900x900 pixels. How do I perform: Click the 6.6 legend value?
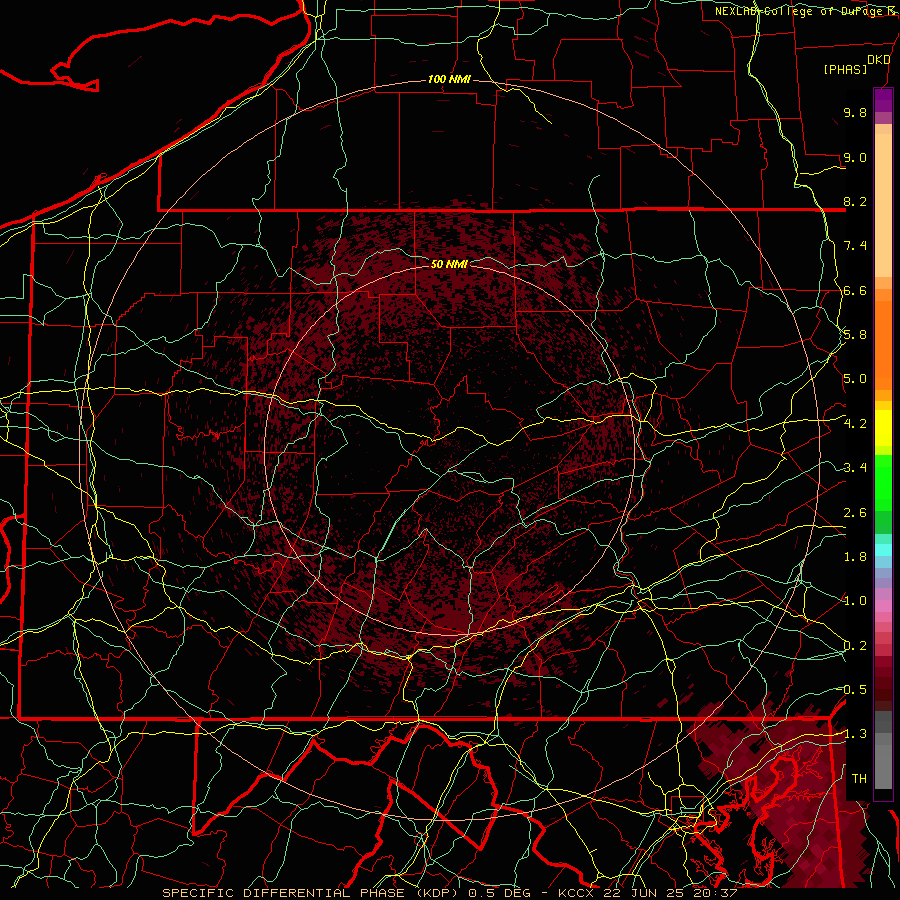coord(855,290)
